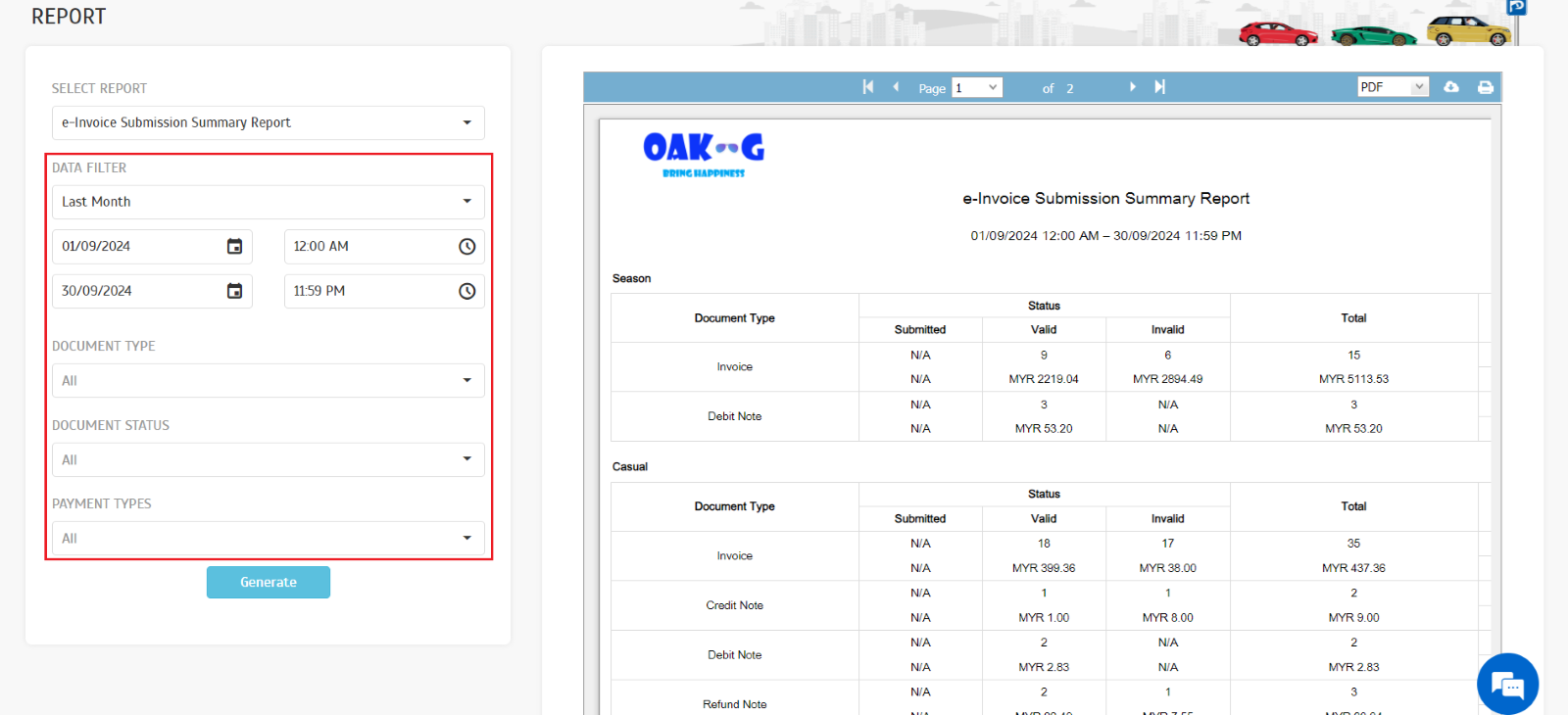
Task: Expand the Select Report dropdown
Action: click(x=268, y=122)
